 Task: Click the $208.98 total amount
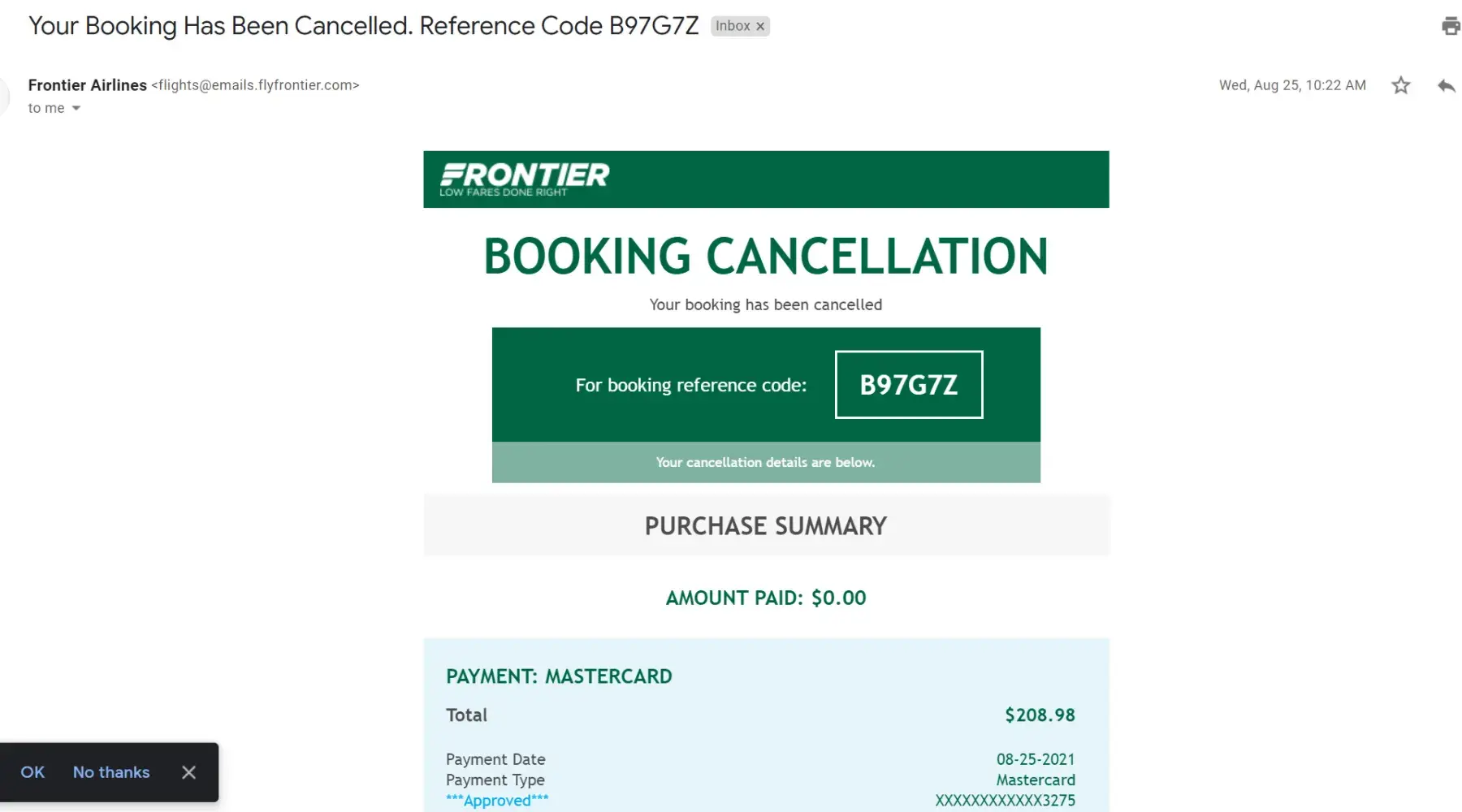[1040, 715]
